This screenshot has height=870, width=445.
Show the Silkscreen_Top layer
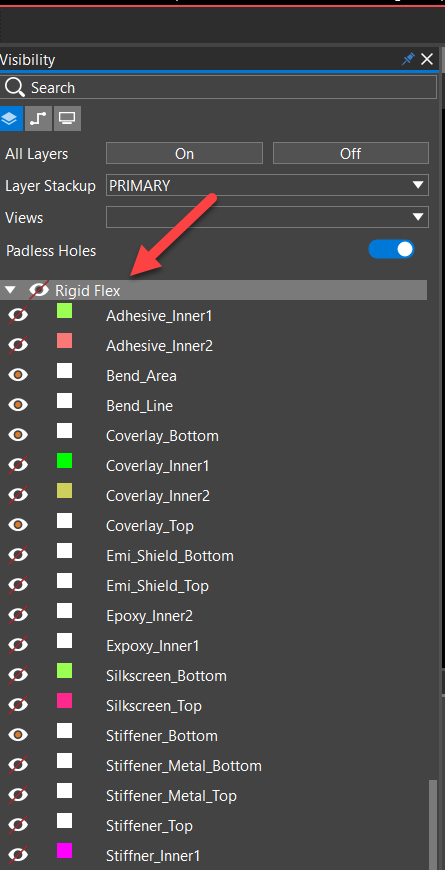tap(18, 705)
